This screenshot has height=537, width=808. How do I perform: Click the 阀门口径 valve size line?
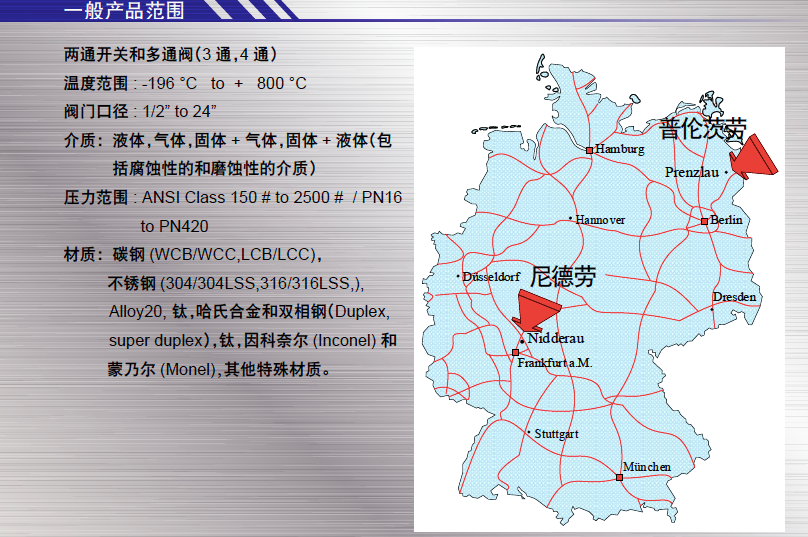click(x=141, y=111)
